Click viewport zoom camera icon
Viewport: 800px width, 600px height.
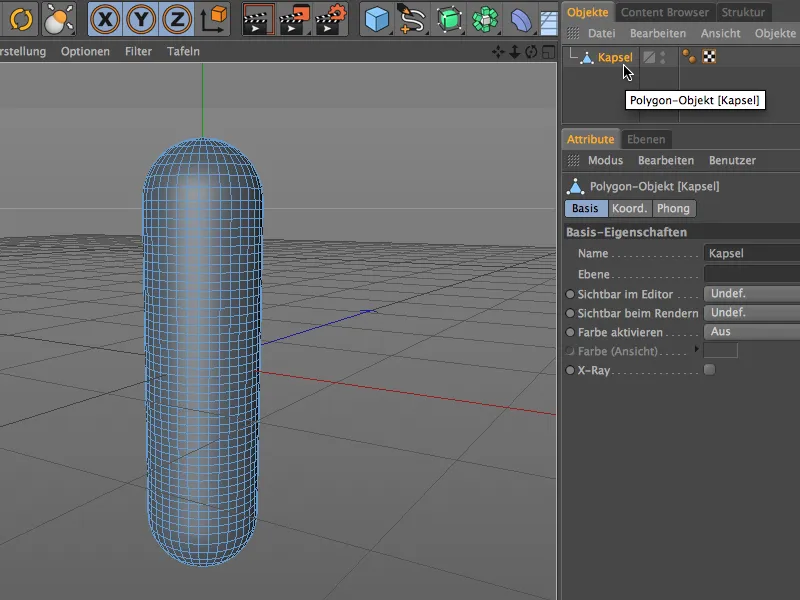point(515,52)
